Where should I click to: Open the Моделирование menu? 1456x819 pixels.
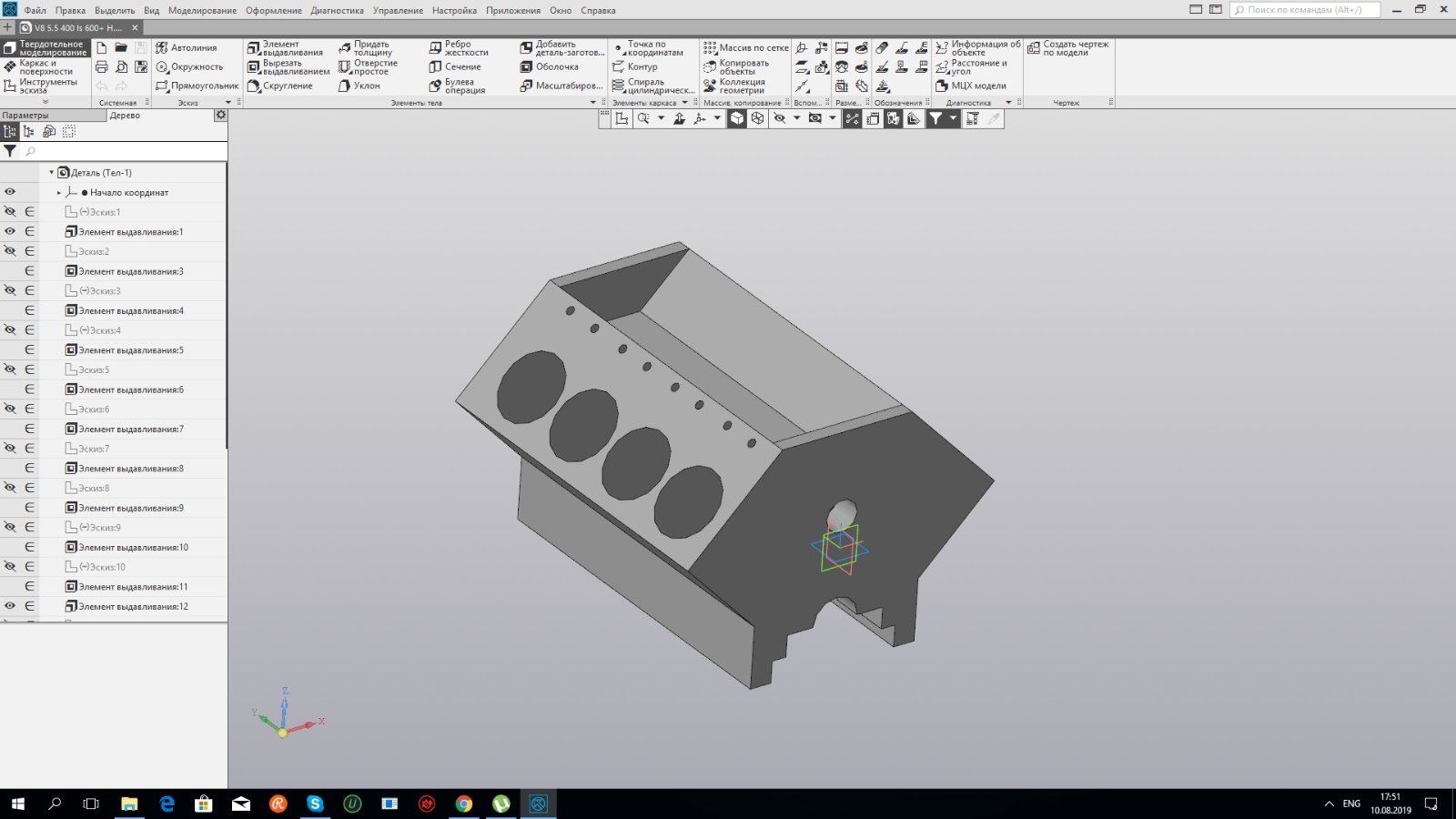click(x=202, y=11)
